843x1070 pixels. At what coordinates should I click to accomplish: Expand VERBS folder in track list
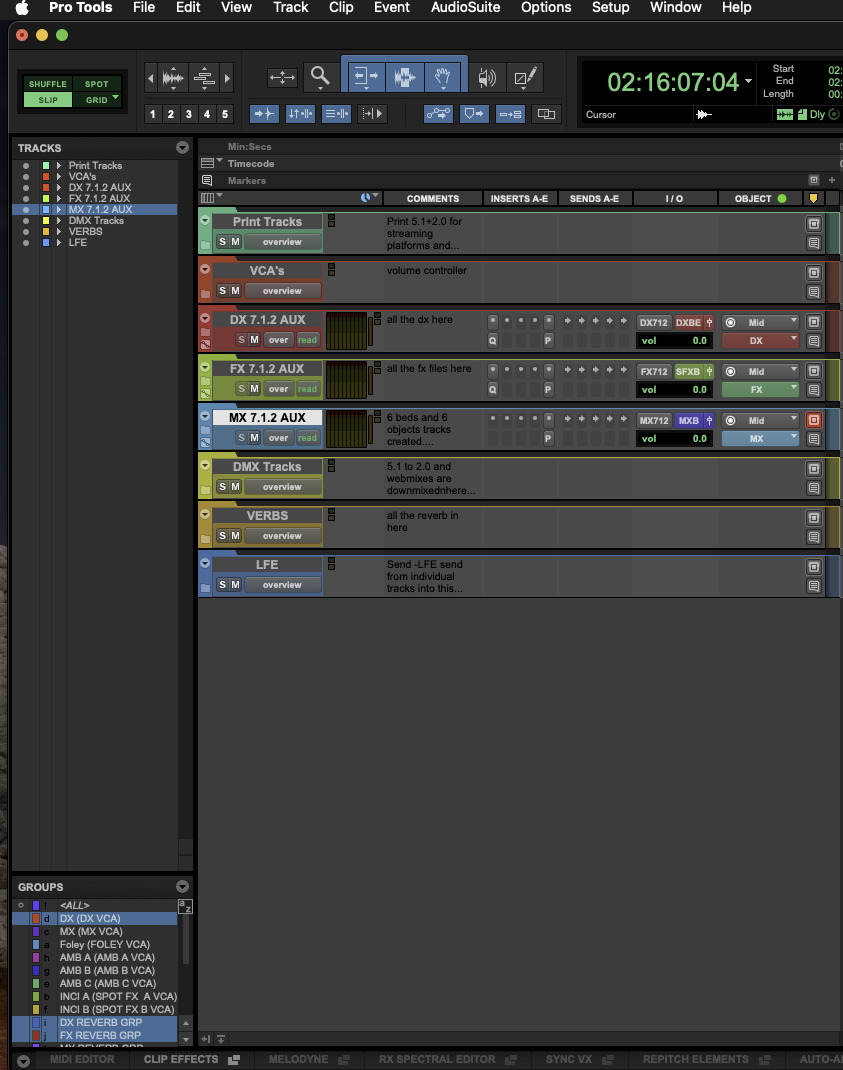point(59,231)
